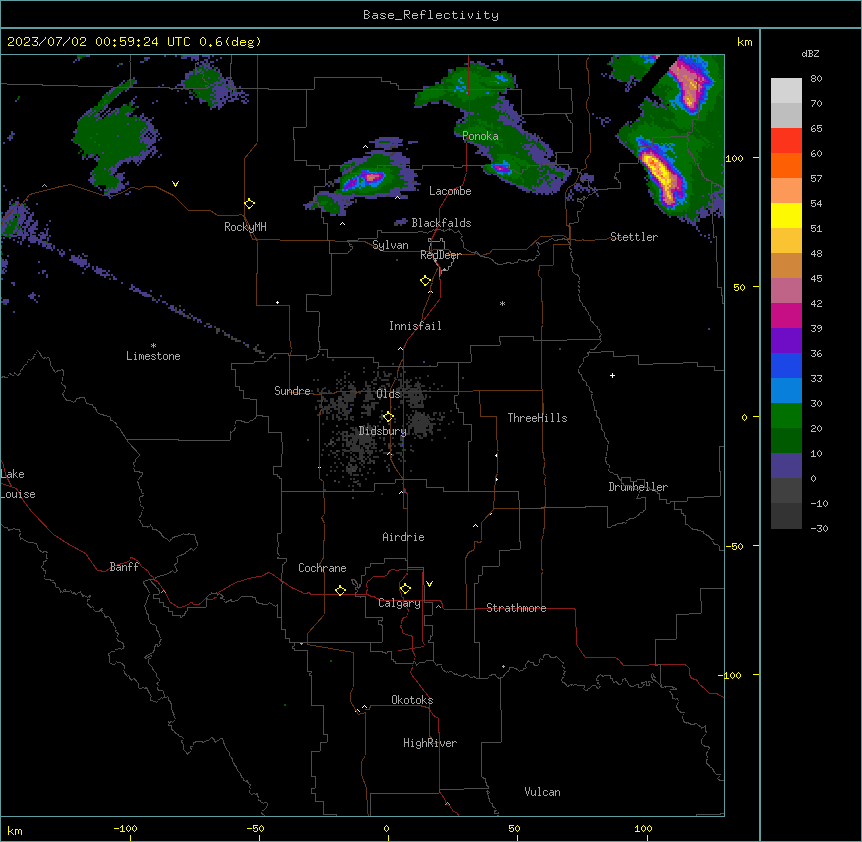Click the asterisk marker east of Innisfail
862x842 pixels.
click(502, 303)
